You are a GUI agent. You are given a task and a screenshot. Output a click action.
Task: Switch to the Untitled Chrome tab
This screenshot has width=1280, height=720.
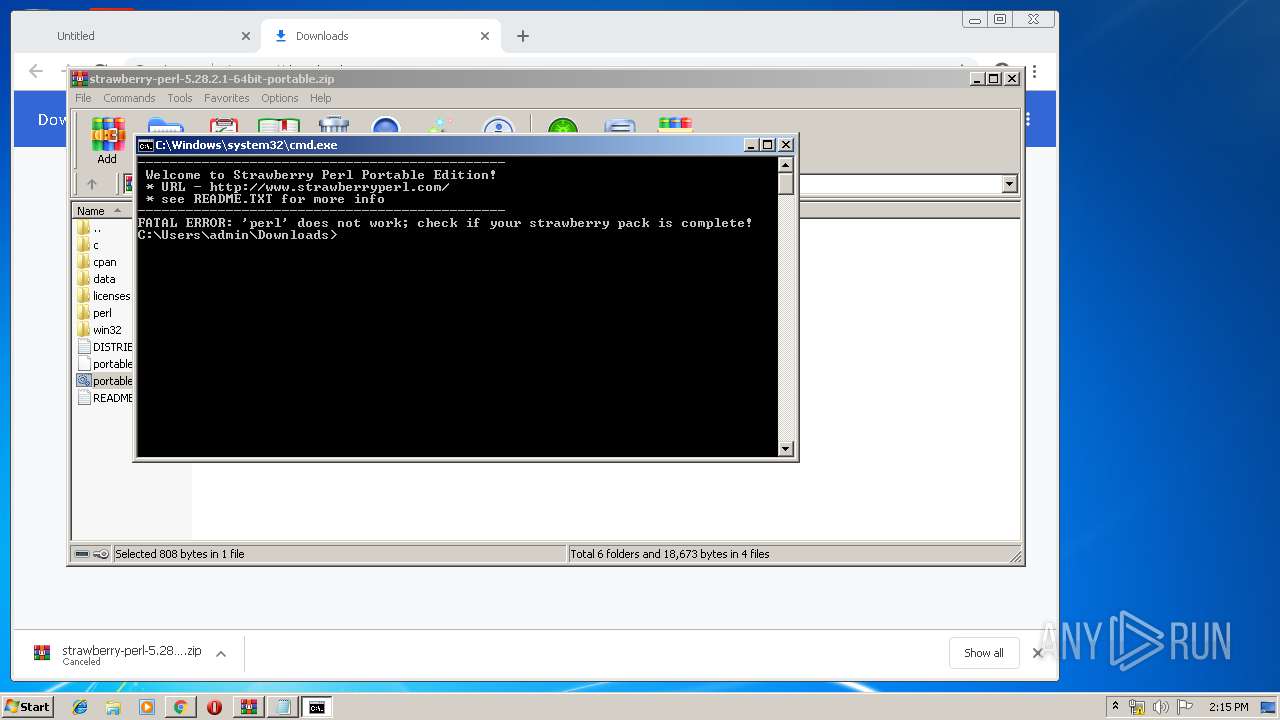click(x=140, y=36)
